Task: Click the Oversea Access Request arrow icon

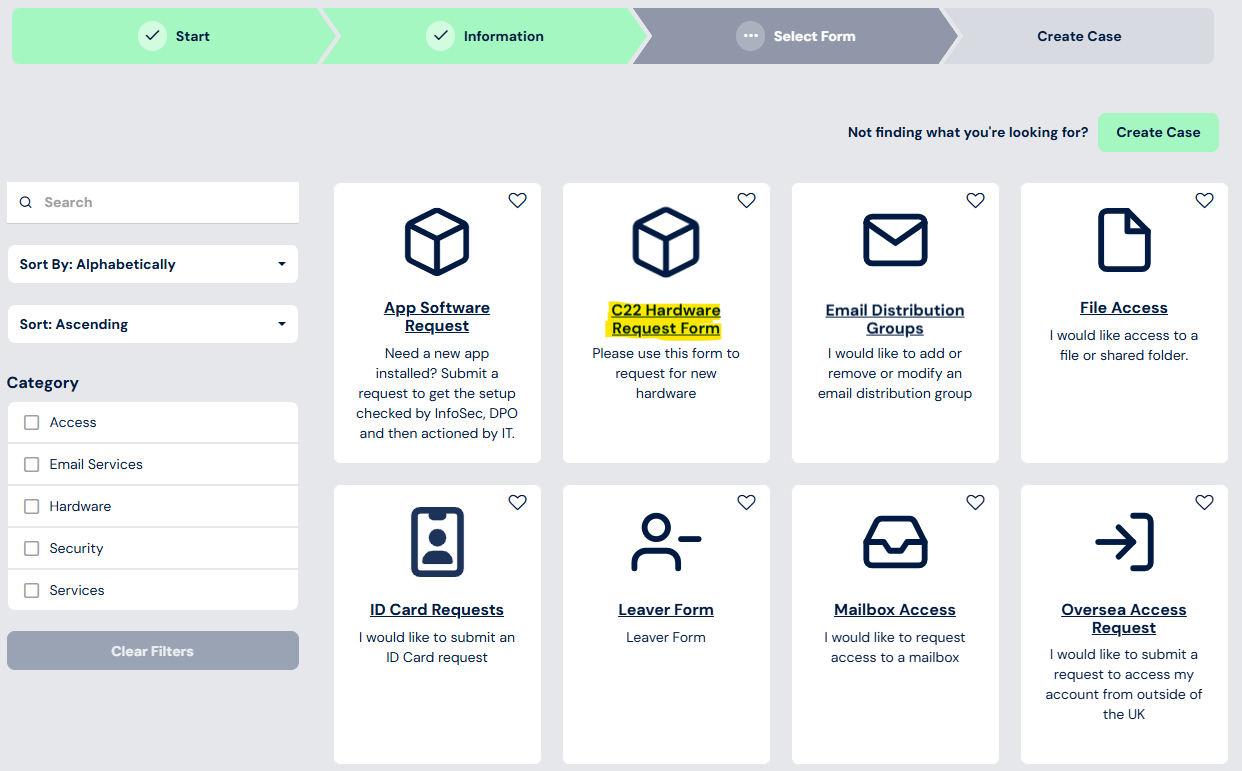Action: click(x=1124, y=542)
